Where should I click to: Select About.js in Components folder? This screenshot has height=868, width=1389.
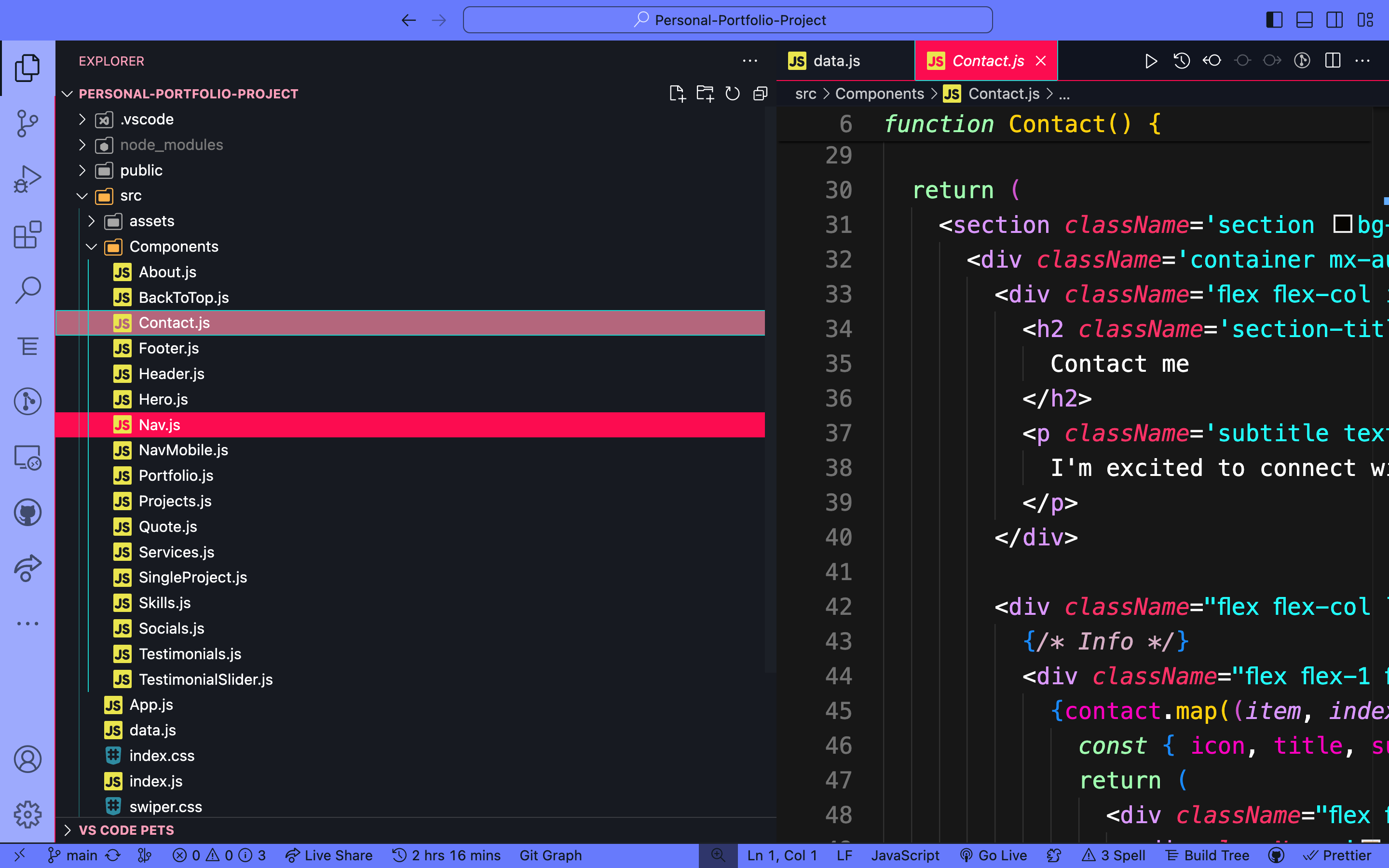[168, 272]
